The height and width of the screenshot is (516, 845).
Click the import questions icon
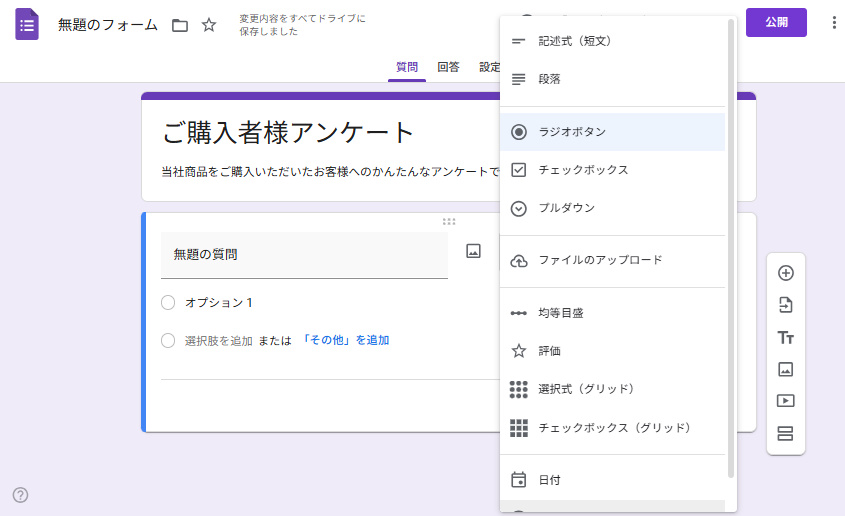(785, 305)
